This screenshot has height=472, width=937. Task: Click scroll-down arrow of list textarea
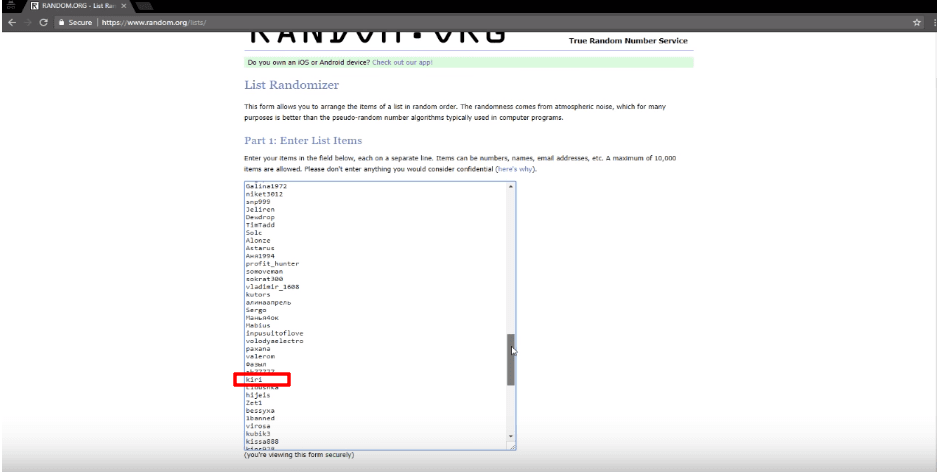[510, 437]
